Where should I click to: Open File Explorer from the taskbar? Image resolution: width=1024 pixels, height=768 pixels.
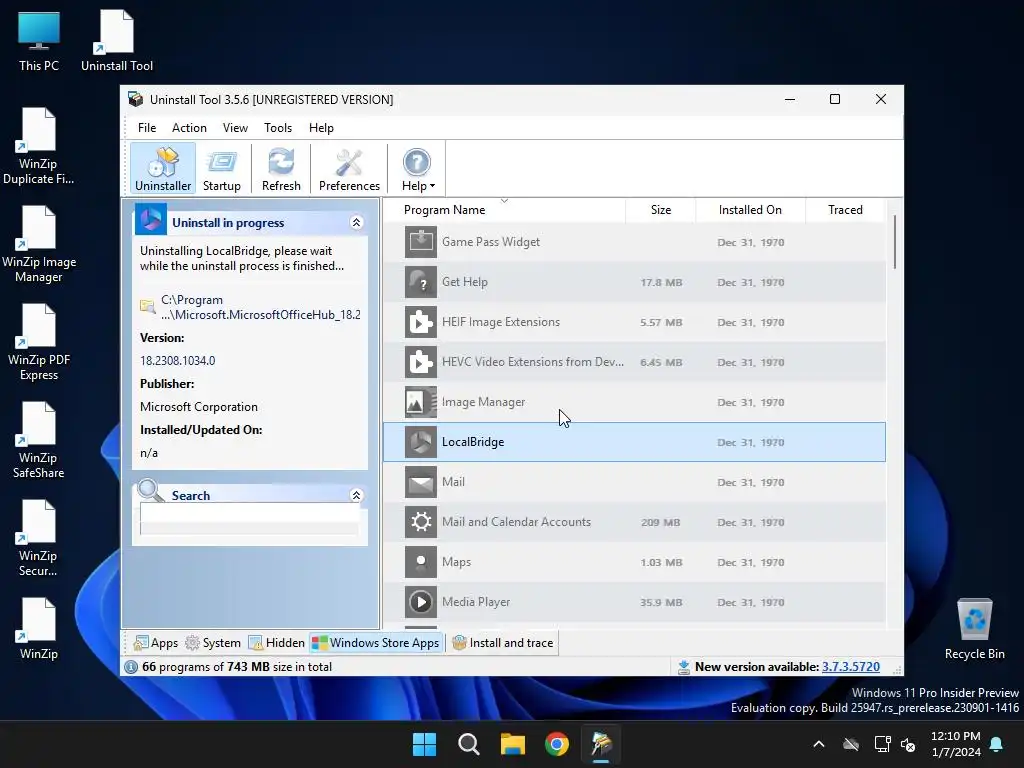(x=513, y=744)
